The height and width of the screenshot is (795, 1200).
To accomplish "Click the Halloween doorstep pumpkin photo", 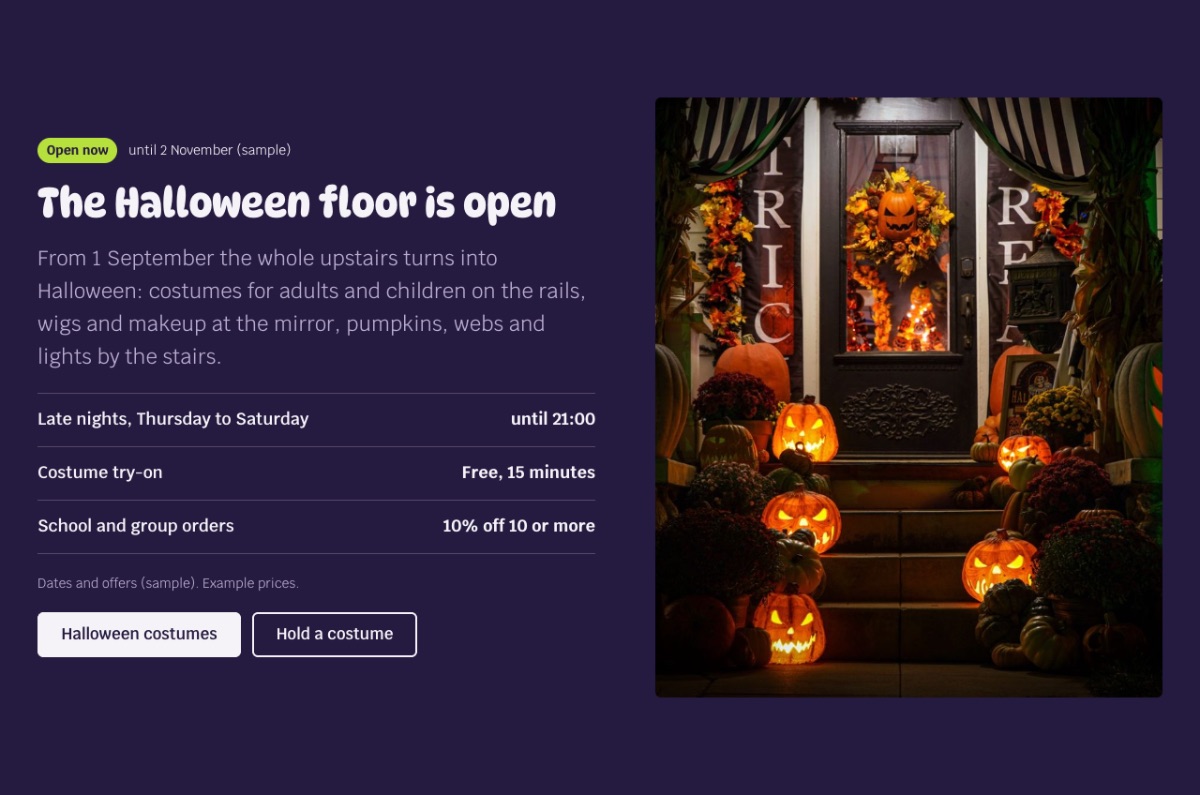I will coord(908,397).
